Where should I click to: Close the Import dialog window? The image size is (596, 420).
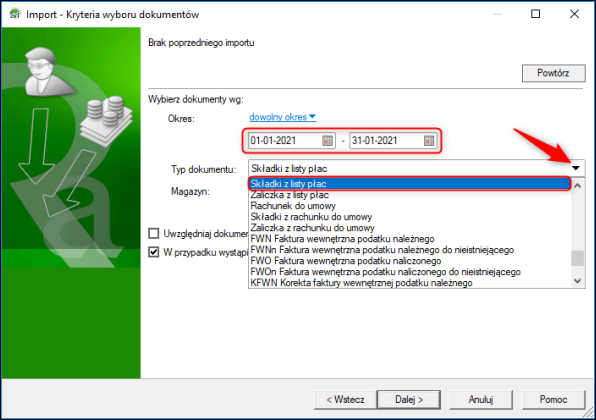coord(574,14)
